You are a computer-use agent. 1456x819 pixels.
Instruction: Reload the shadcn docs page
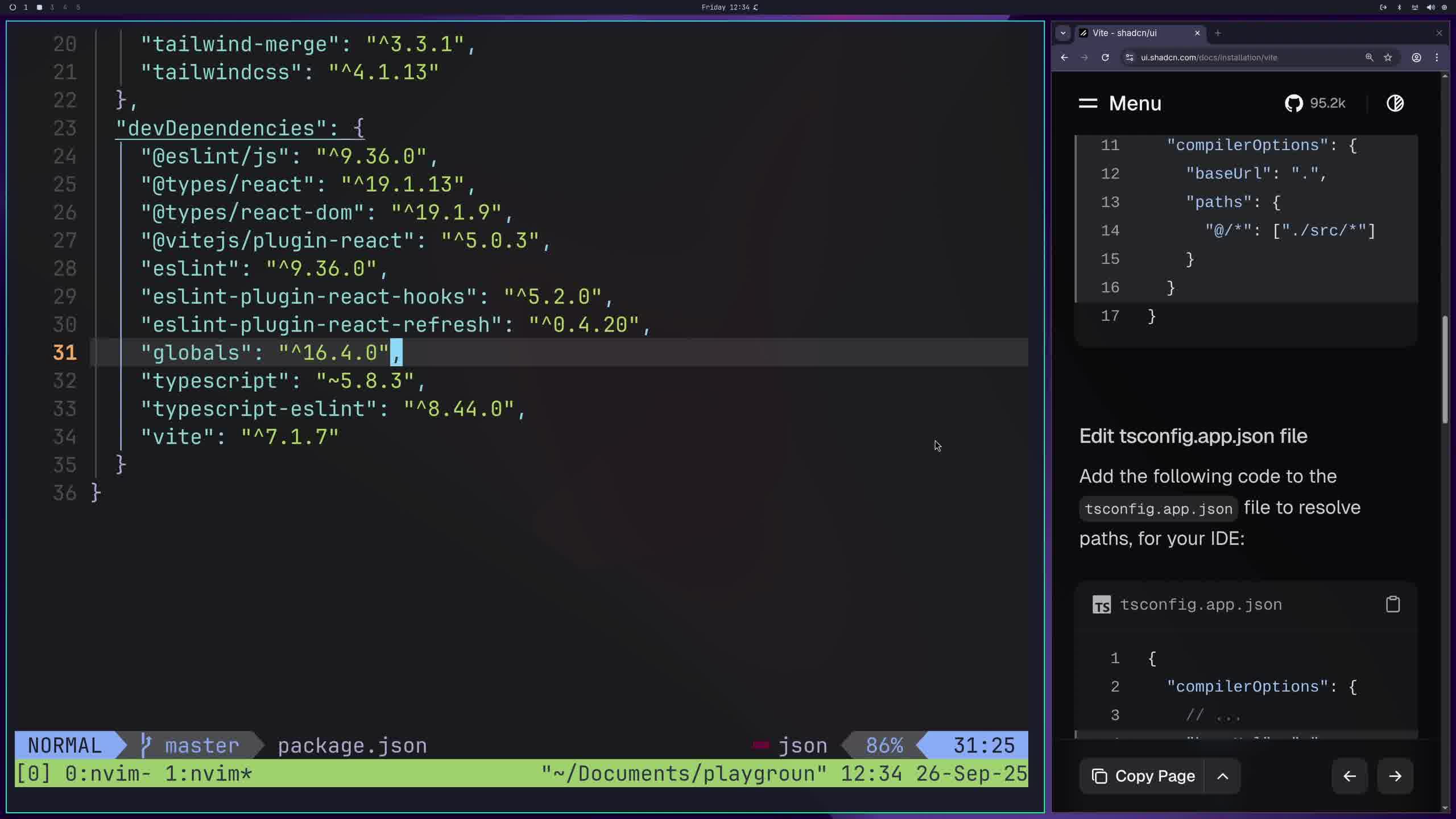tap(1105, 57)
